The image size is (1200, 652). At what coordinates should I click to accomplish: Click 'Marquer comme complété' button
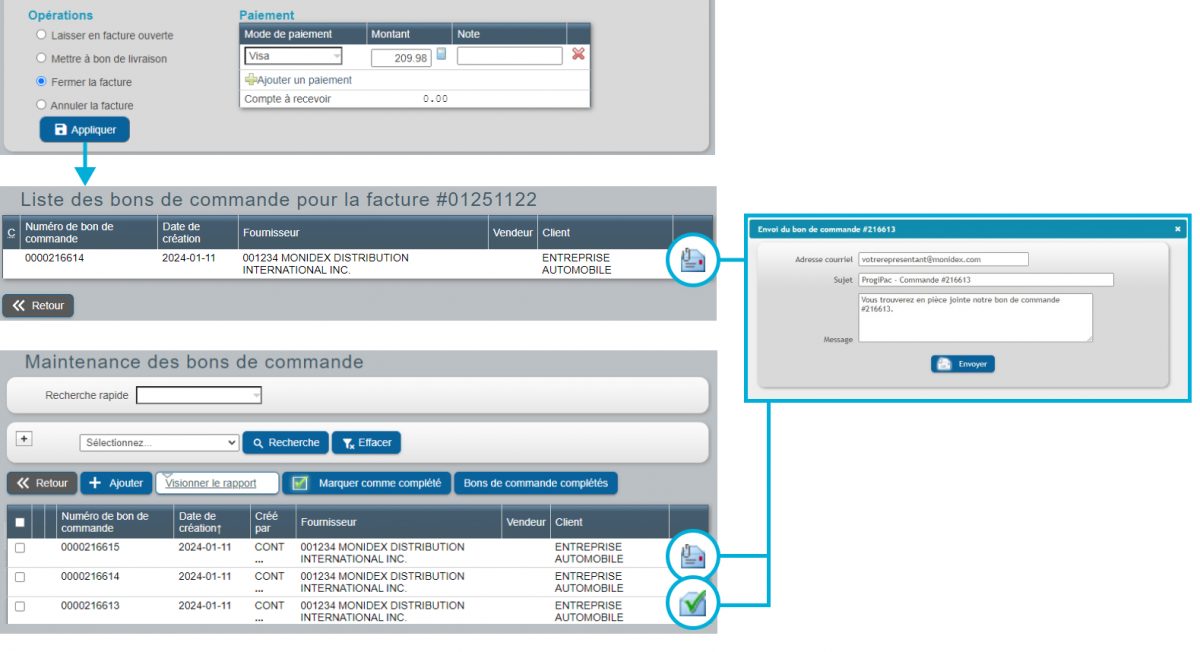[x=367, y=483]
